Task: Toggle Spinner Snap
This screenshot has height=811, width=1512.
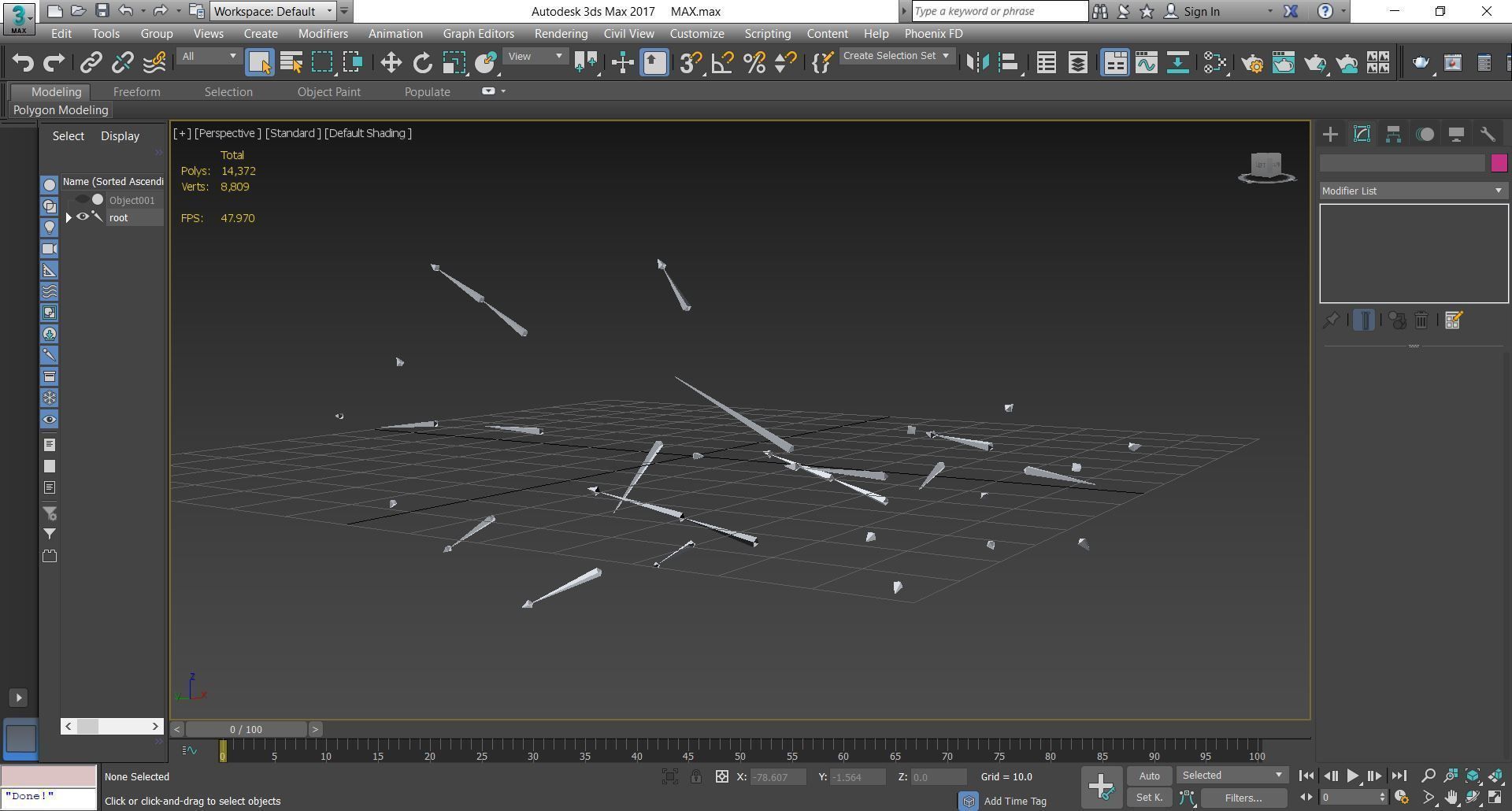Action: pyautogui.click(x=785, y=62)
